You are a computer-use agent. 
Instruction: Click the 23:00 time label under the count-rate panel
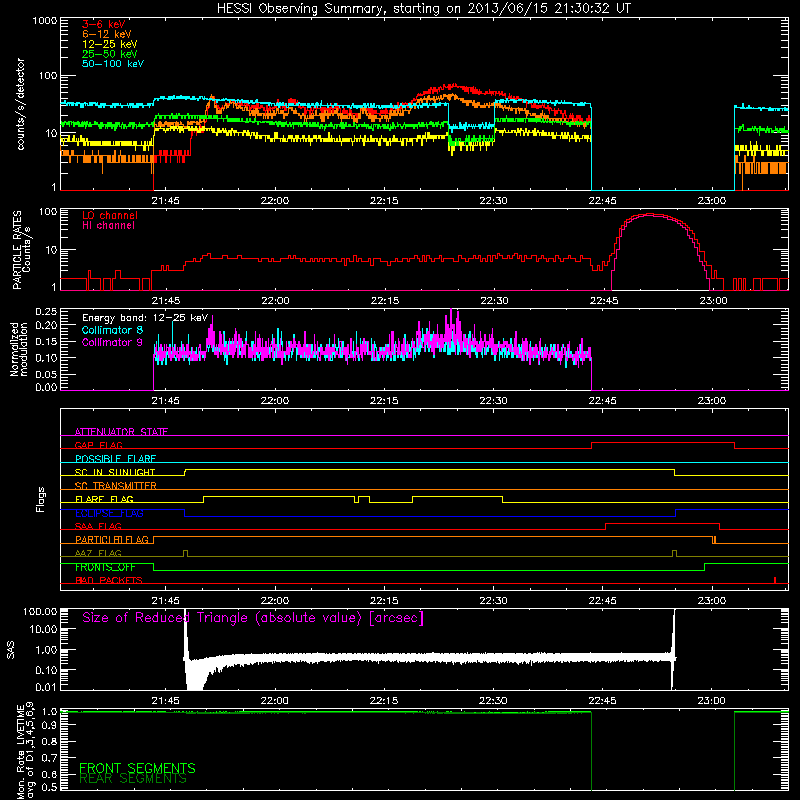pyautogui.click(x=712, y=201)
